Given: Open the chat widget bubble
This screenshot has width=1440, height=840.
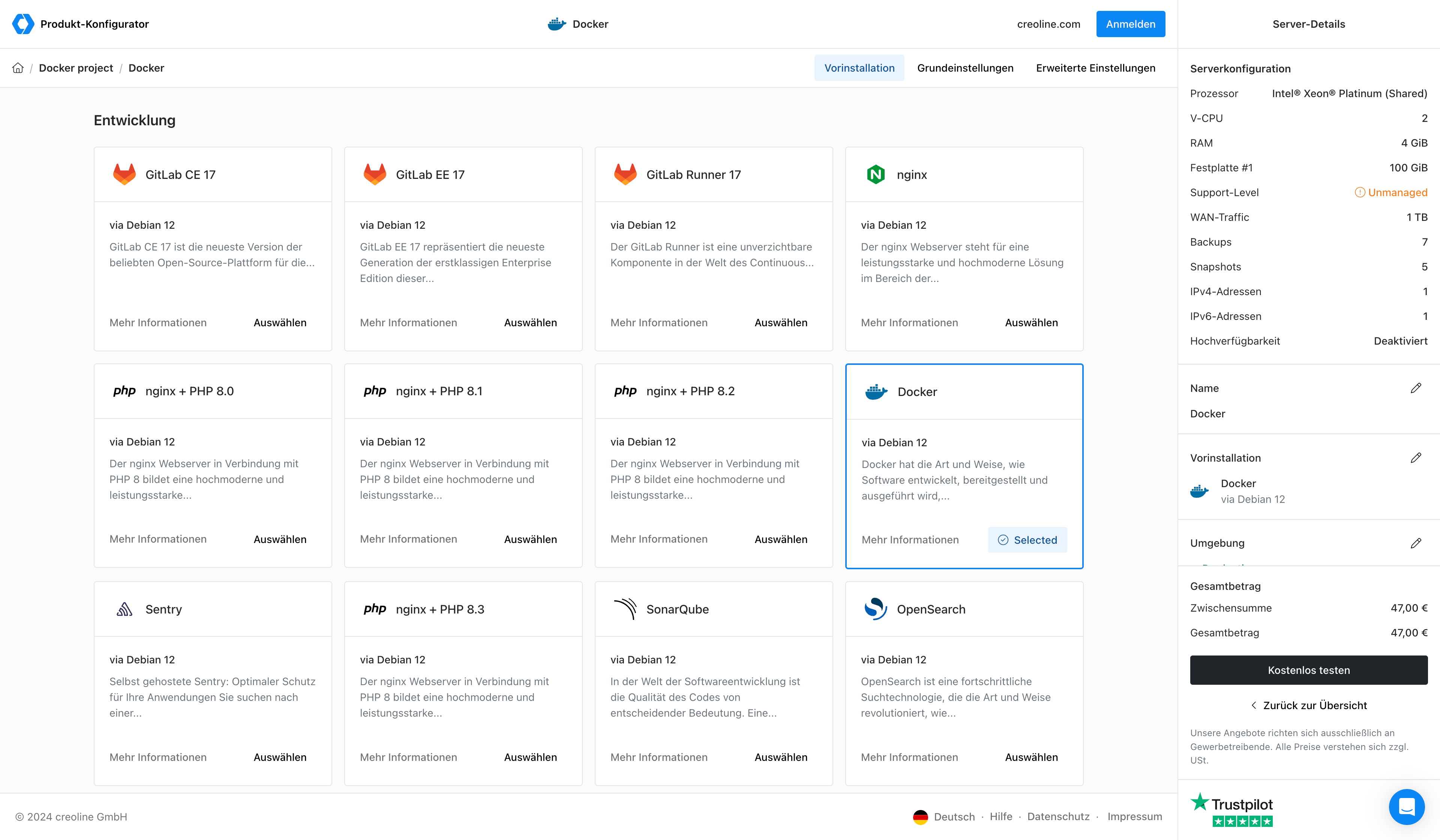Looking at the screenshot, I should (1406, 807).
